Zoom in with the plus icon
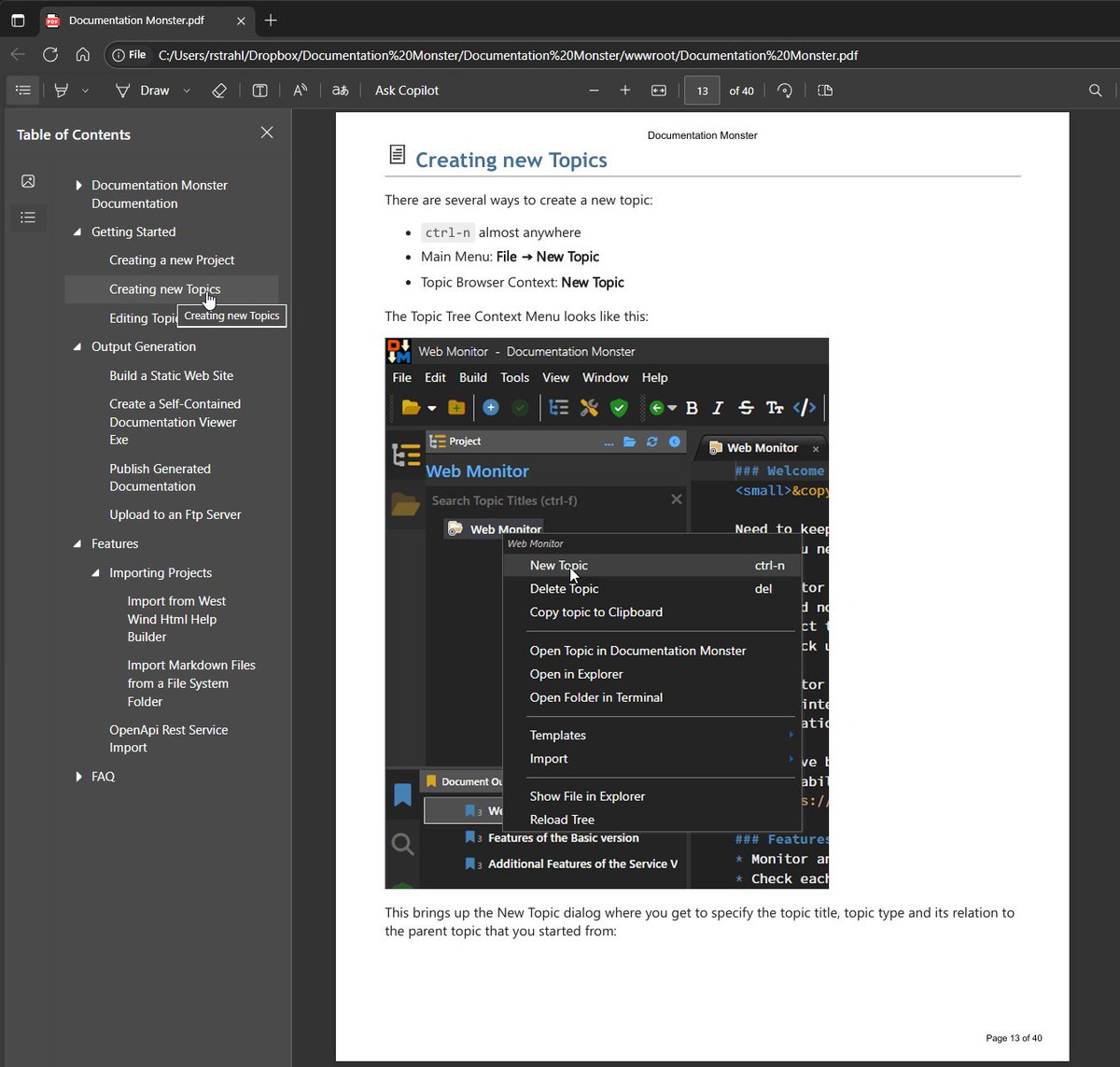Image resolution: width=1120 pixels, height=1067 pixels. [x=625, y=91]
